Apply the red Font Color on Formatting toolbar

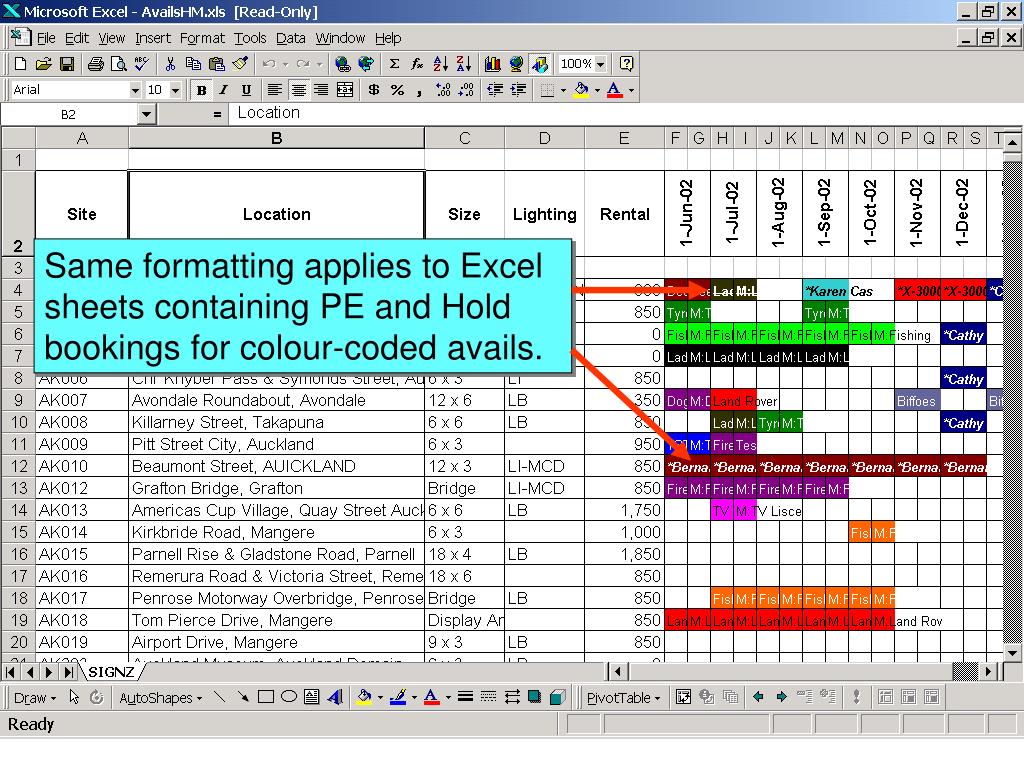tap(615, 90)
